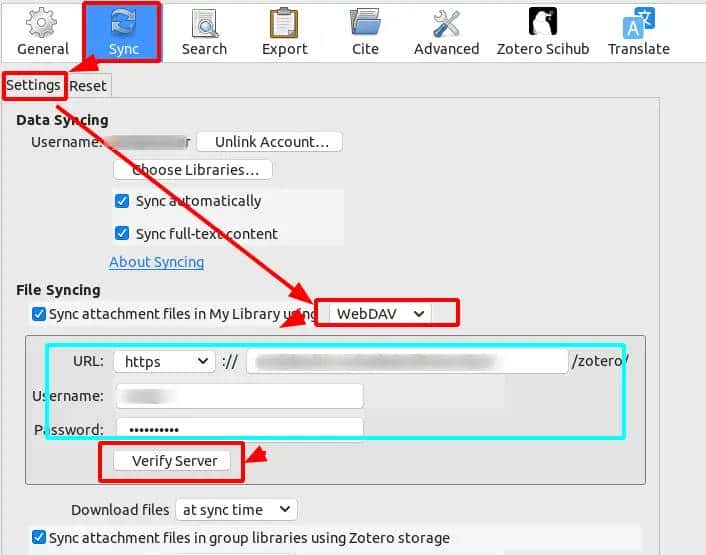Select the Sync preferences icon
The height and width of the screenshot is (555, 706).
[121, 30]
